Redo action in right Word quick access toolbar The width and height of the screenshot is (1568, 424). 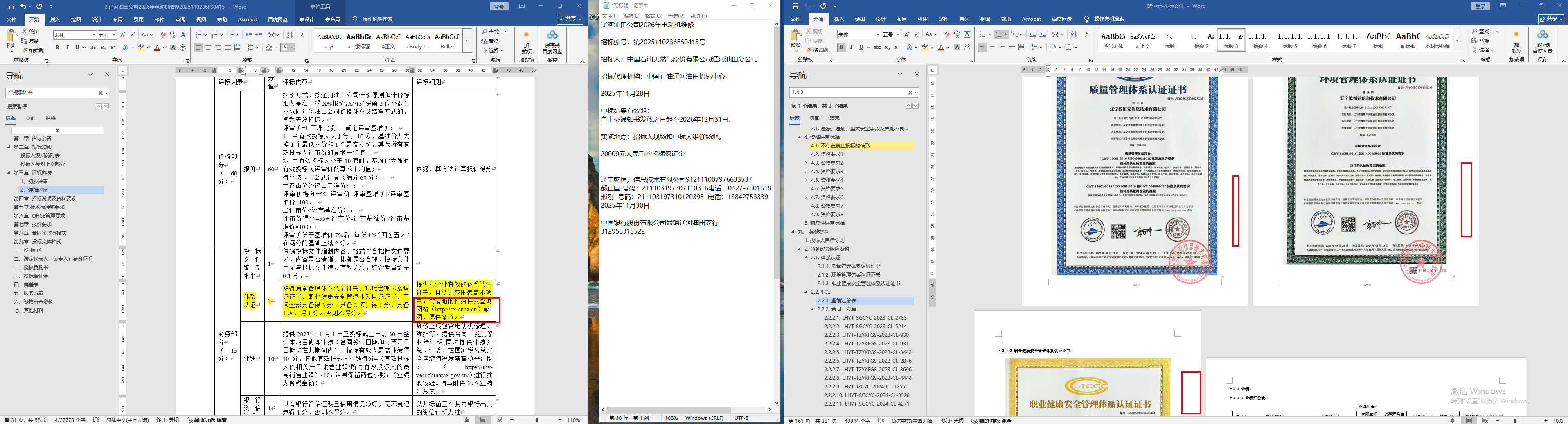[823, 6]
